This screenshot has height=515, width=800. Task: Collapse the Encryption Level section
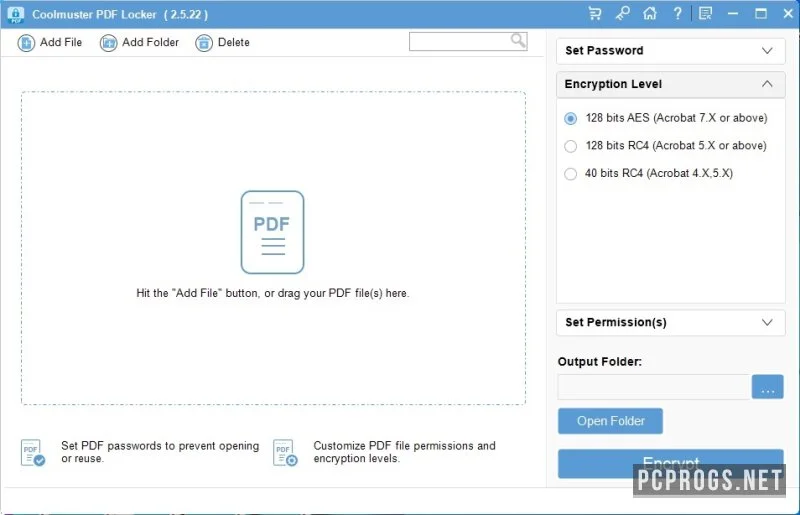point(670,84)
